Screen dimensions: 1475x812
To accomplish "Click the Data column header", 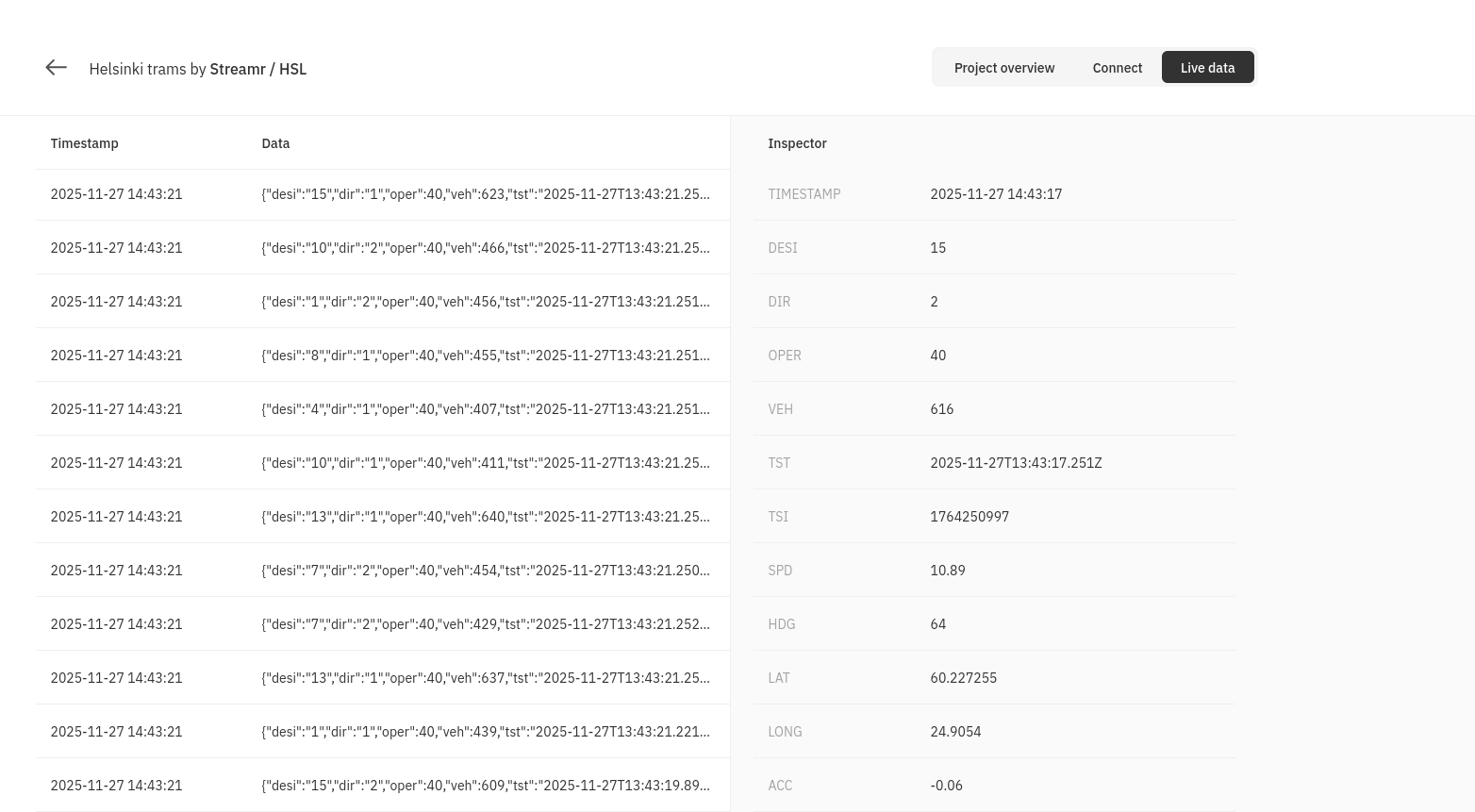I will [x=275, y=142].
